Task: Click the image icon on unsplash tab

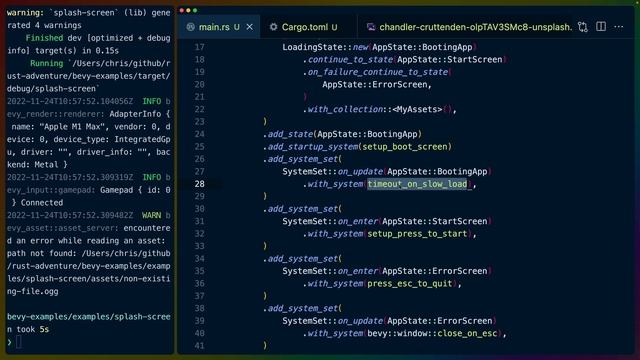Action: 371,27
